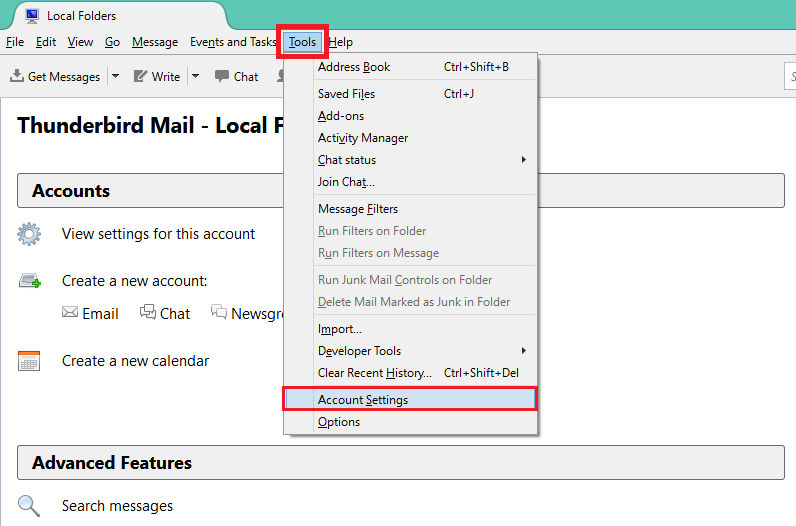Click the Newsgroups icon

(x=219, y=312)
